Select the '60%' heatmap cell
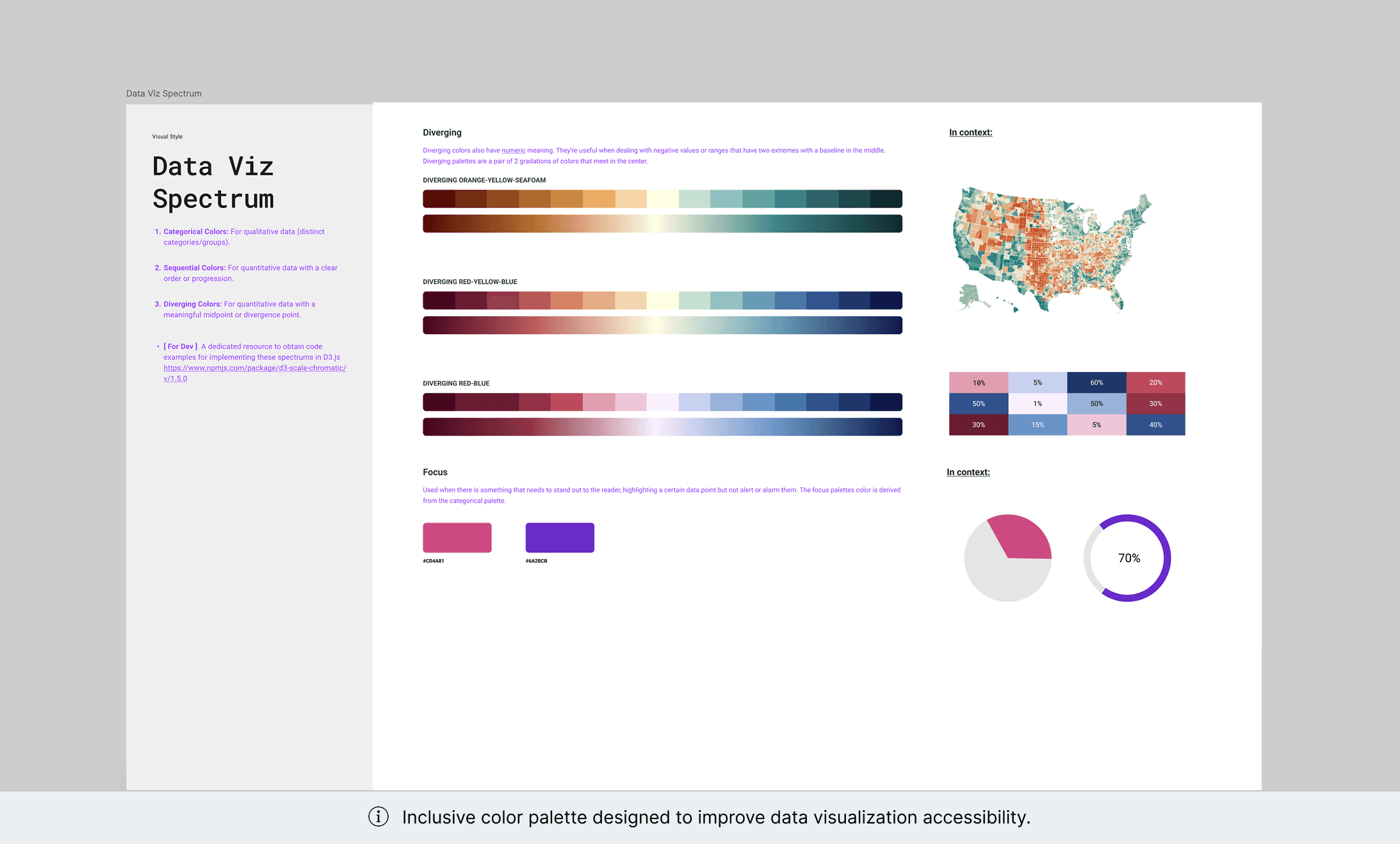The height and width of the screenshot is (844, 1400). [x=1096, y=382]
